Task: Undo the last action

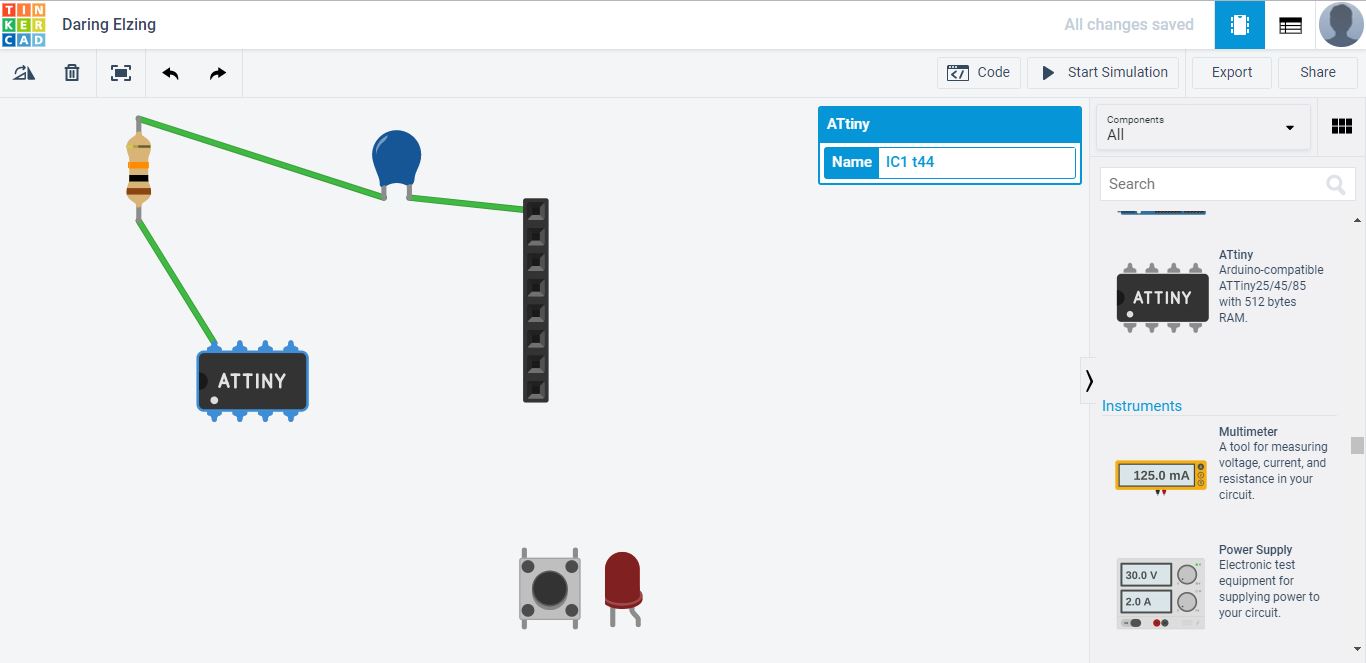Action: tap(170, 73)
